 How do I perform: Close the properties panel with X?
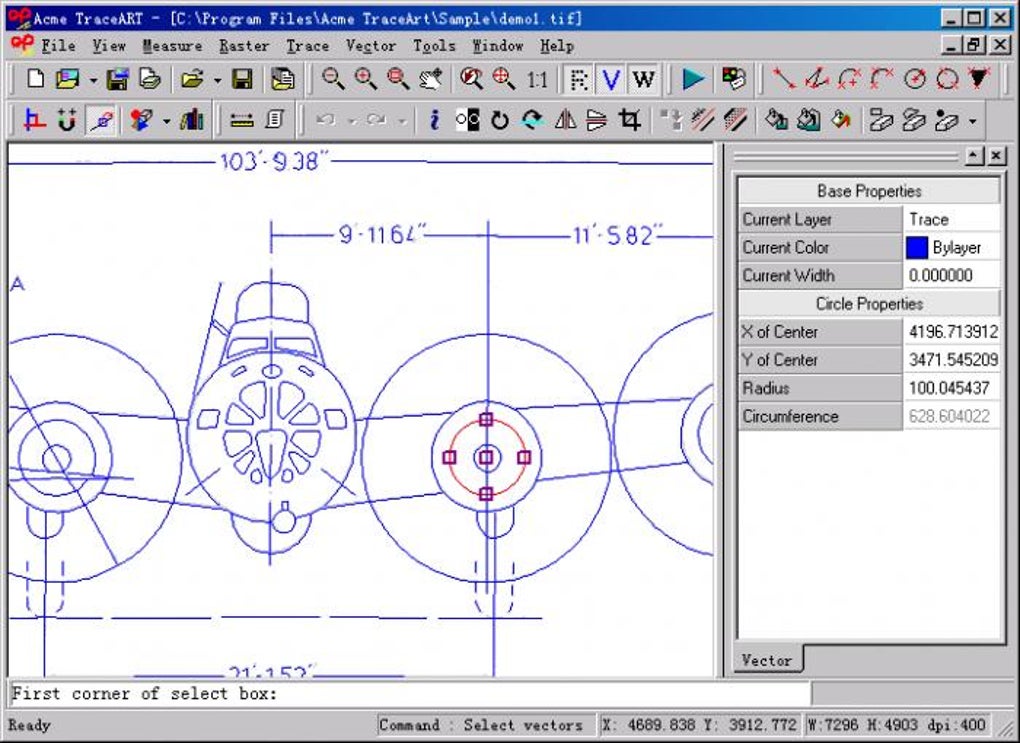[996, 156]
